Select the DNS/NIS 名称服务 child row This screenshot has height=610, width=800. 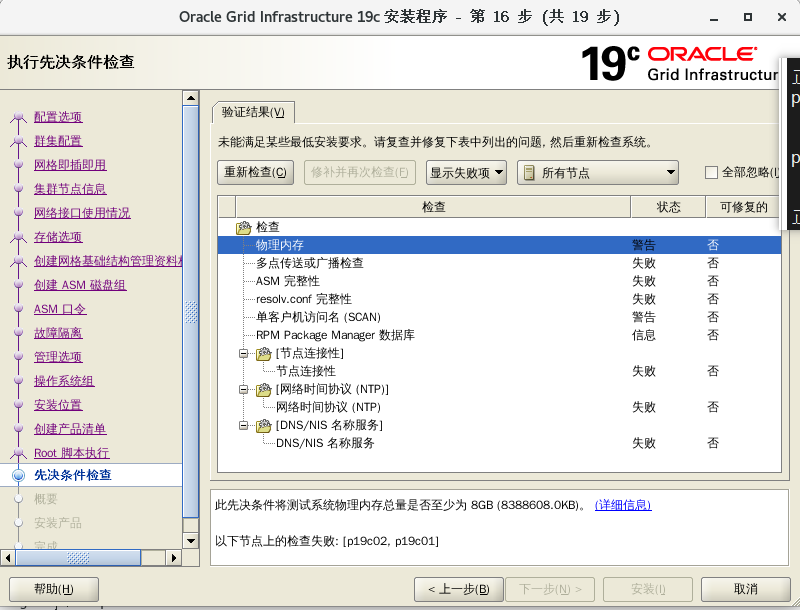pyautogui.click(x=499, y=443)
